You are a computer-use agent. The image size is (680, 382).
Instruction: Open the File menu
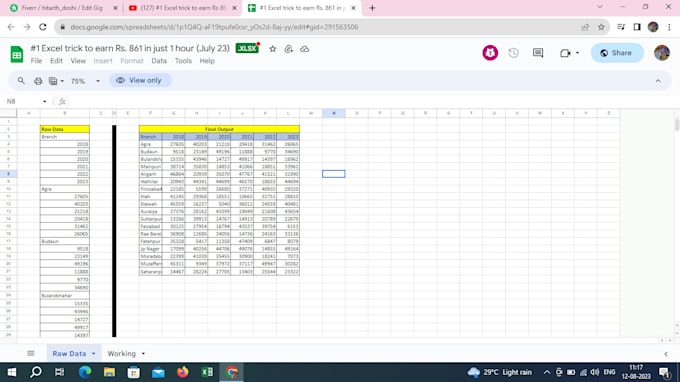point(36,61)
